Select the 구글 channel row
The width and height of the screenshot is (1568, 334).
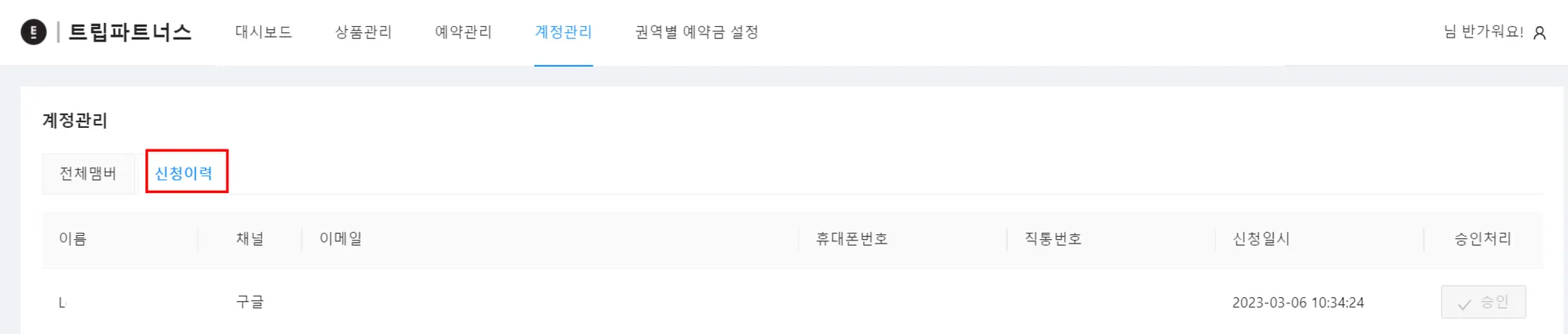pyautogui.click(x=250, y=302)
